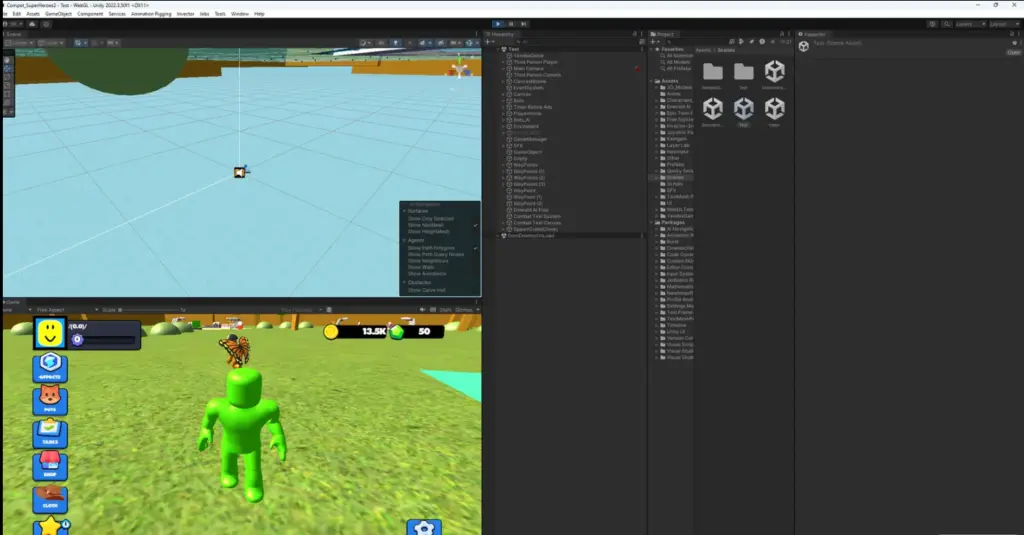1024x535 pixels.
Task: Expand the Canvas object in Hierarchy
Action: pyautogui.click(x=504, y=94)
